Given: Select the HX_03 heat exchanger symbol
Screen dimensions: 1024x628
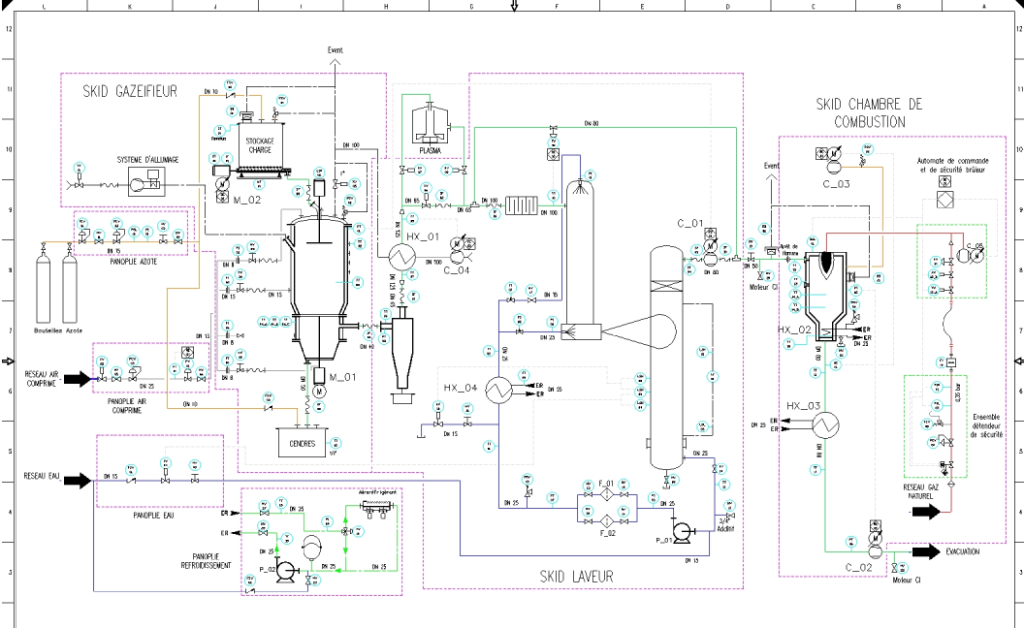Looking at the screenshot, I should pyautogui.click(x=824, y=424).
